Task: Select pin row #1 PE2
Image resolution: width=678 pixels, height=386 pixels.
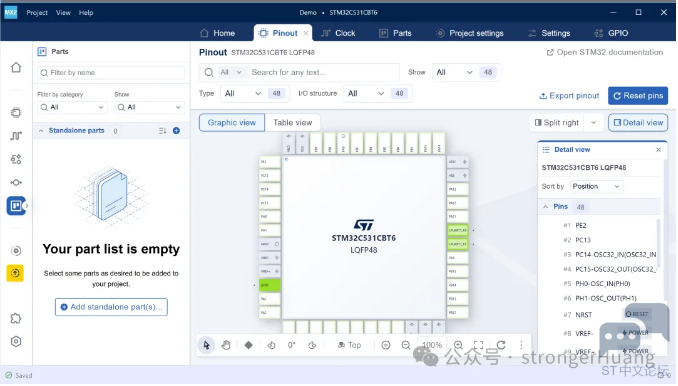Action: tap(599, 226)
